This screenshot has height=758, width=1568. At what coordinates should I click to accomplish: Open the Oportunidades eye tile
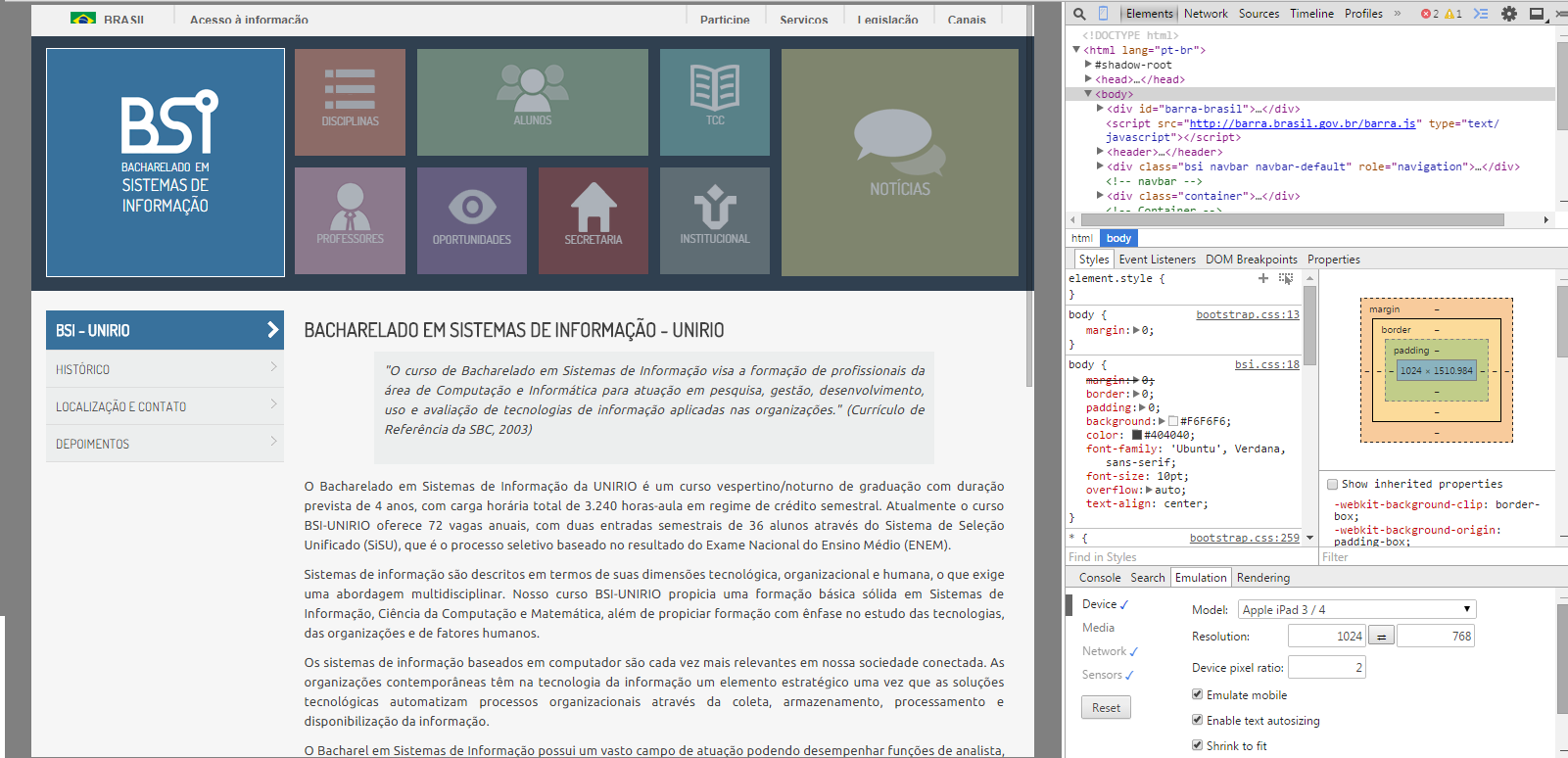[472, 220]
